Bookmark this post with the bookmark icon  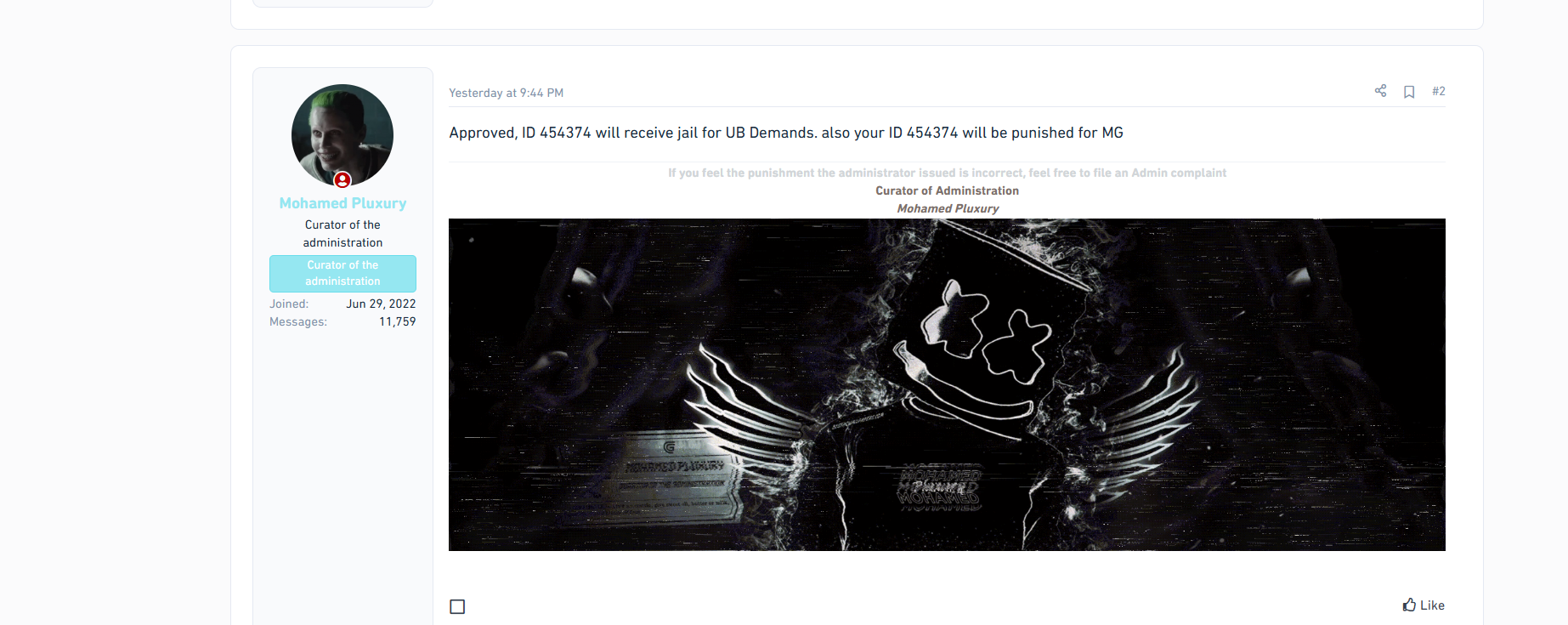click(x=1409, y=92)
